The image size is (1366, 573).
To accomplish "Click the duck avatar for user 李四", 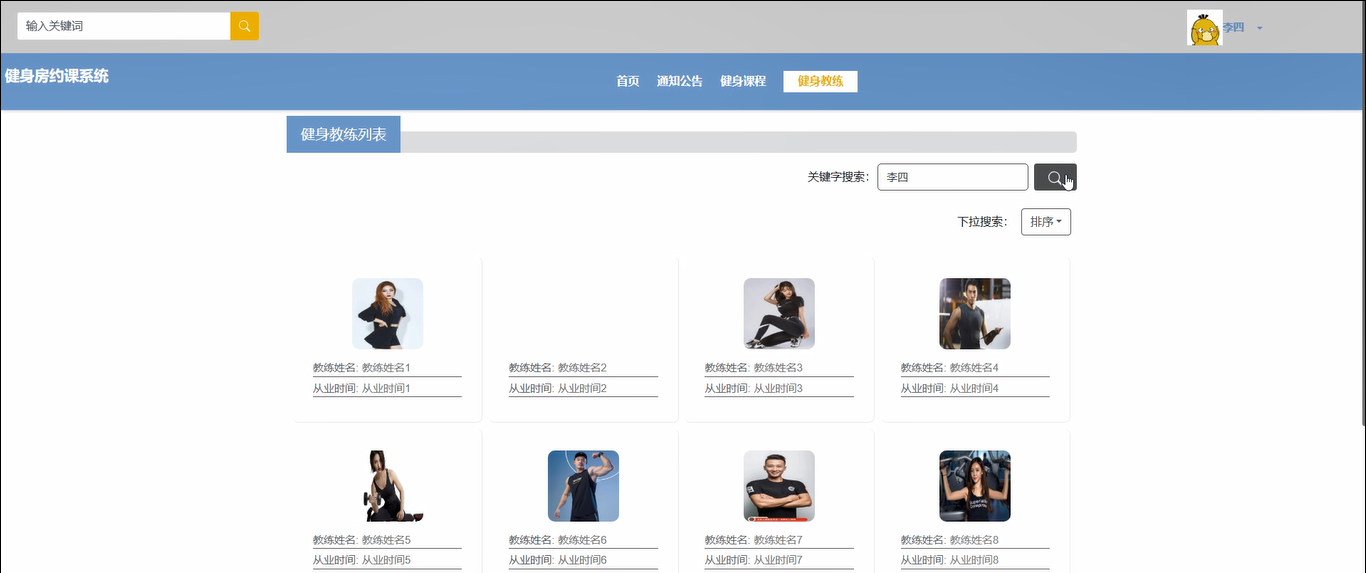I will (1204, 28).
